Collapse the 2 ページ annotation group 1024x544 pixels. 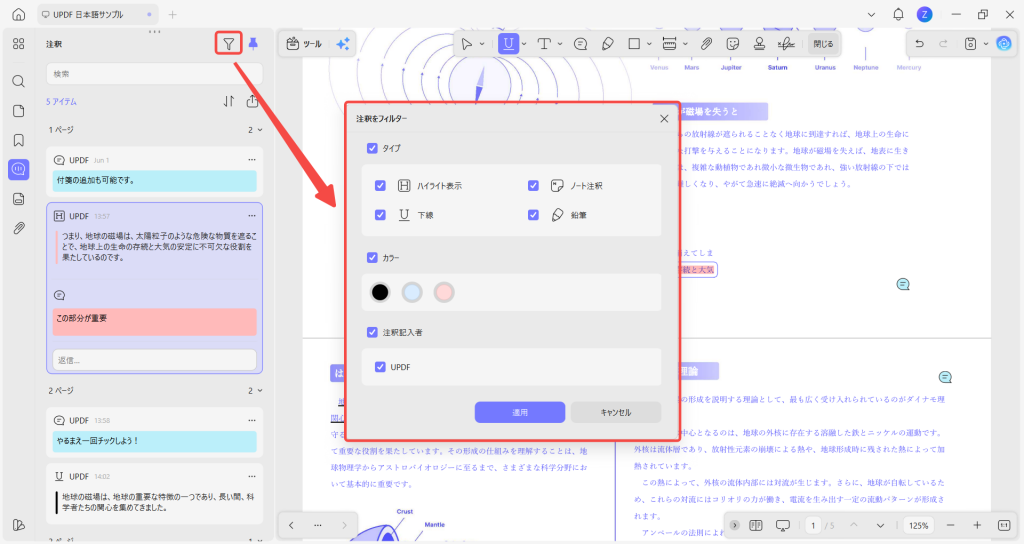tap(260, 391)
